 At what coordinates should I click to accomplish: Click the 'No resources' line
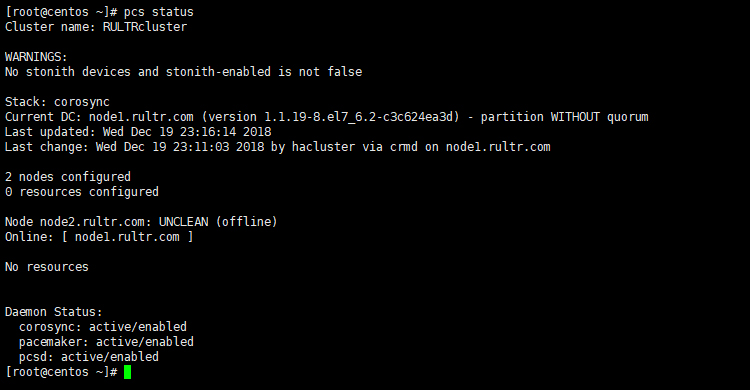(x=47, y=267)
